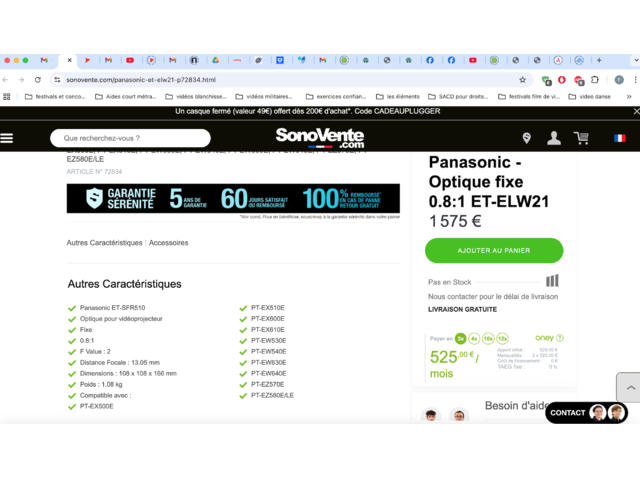Click the store locator pin icon
The image size is (640, 480).
click(526, 138)
